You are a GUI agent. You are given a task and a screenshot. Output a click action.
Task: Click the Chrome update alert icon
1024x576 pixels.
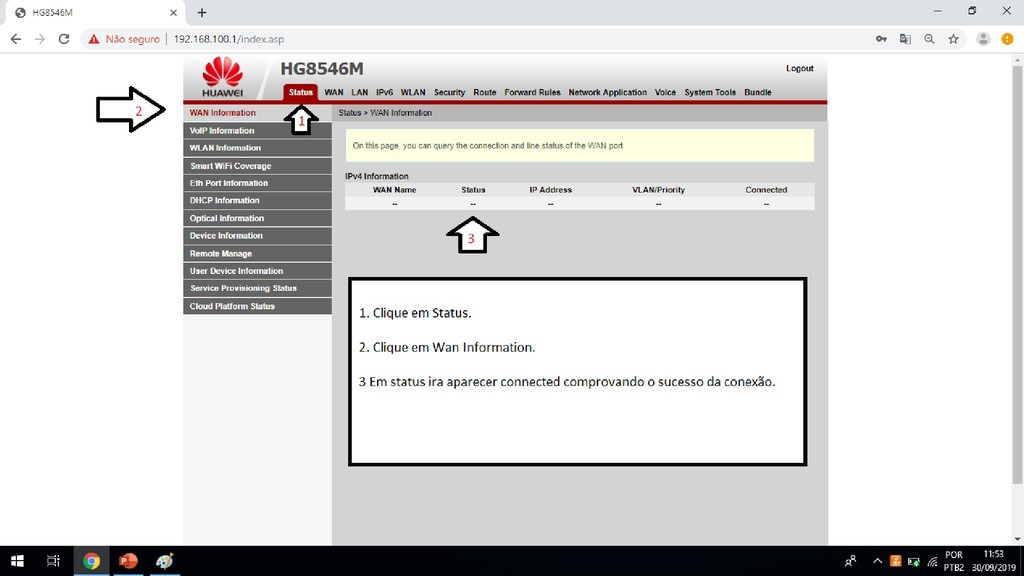[x=1007, y=39]
